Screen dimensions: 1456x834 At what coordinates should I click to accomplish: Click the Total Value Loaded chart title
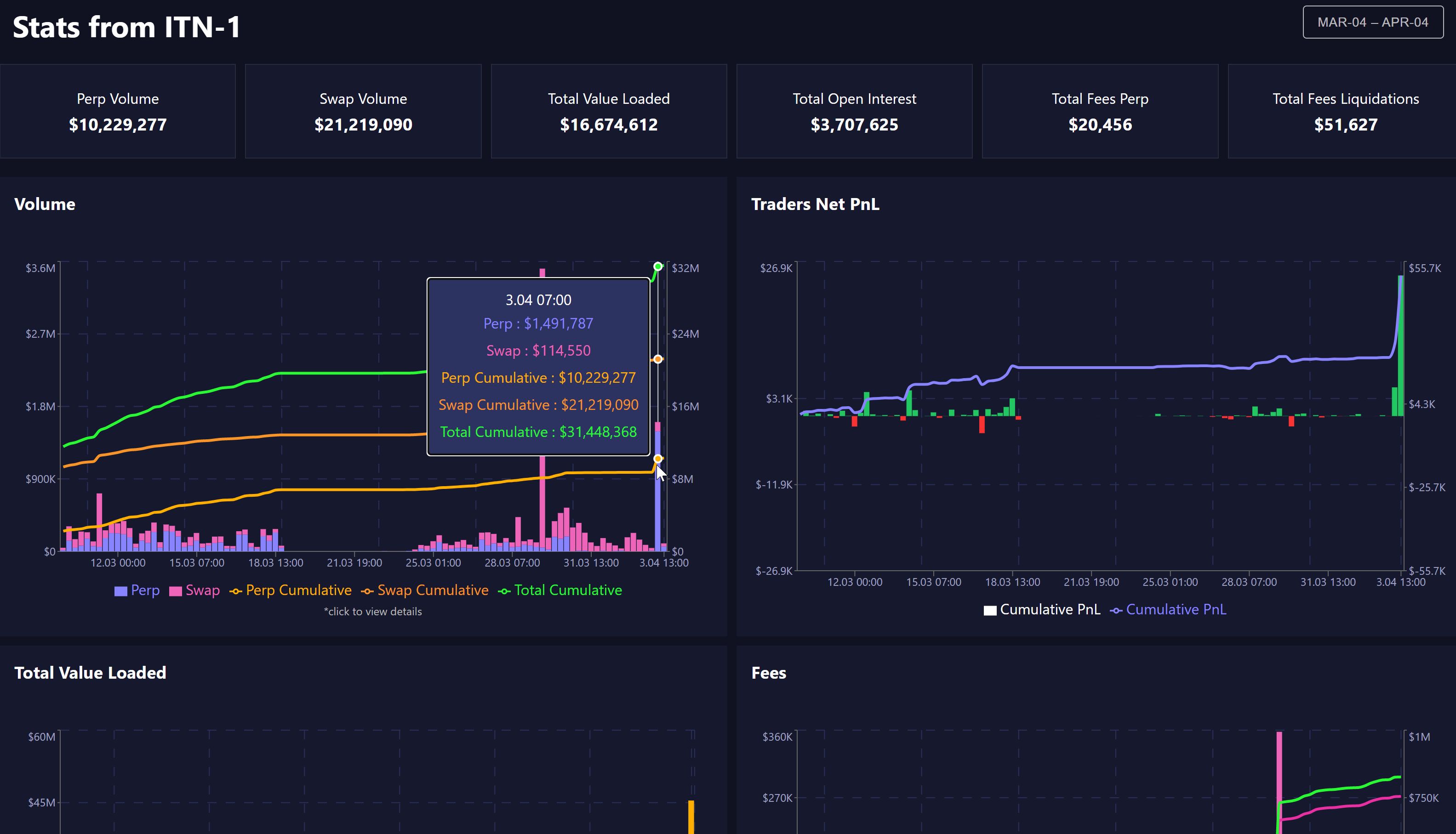(90, 672)
